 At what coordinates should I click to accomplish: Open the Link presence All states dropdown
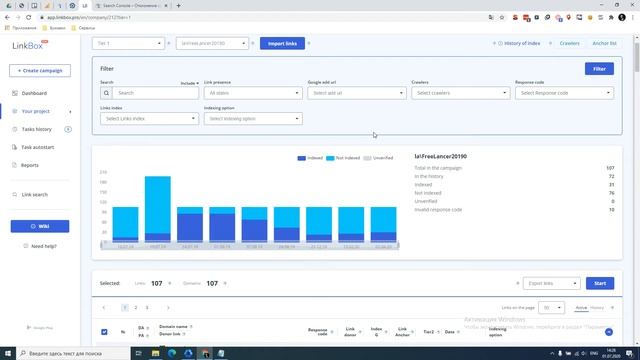253,93
